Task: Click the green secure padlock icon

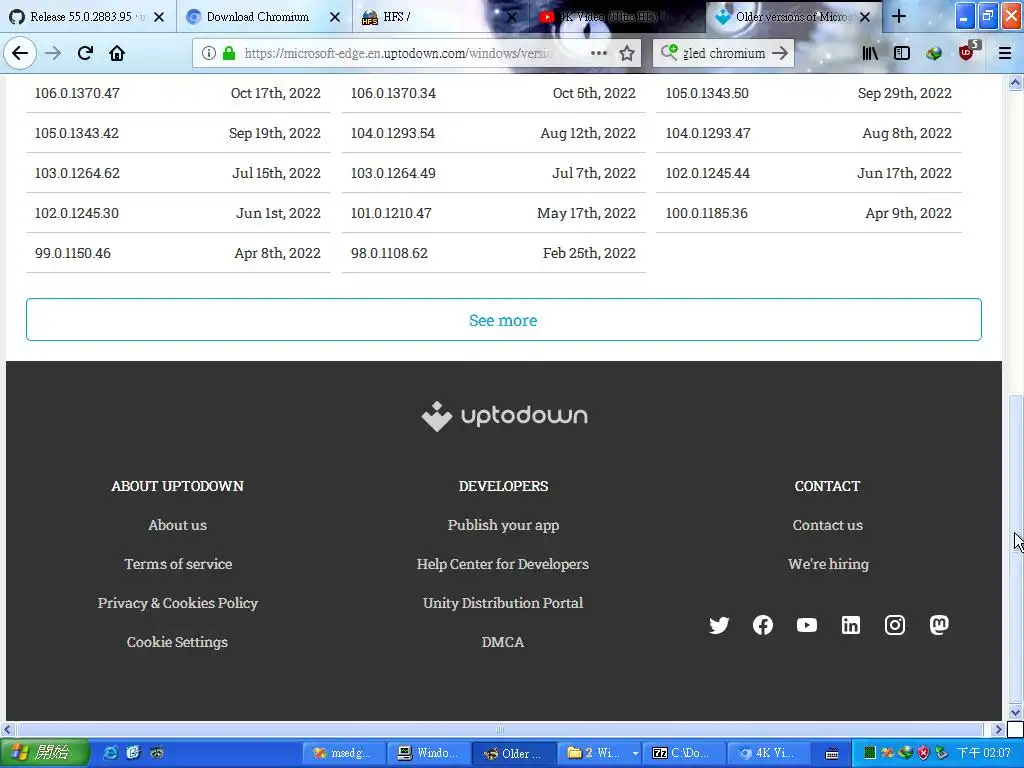Action: coord(229,53)
